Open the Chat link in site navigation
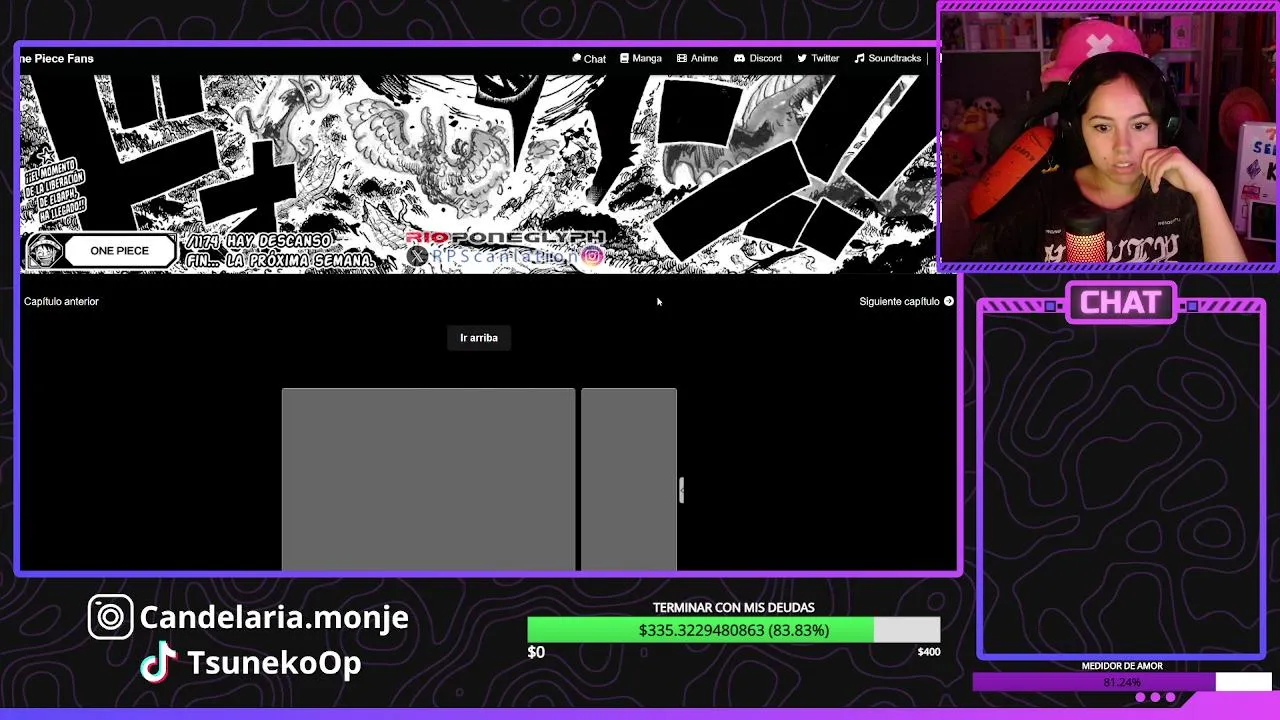The height and width of the screenshot is (720, 1280). pyautogui.click(x=589, y=58)
